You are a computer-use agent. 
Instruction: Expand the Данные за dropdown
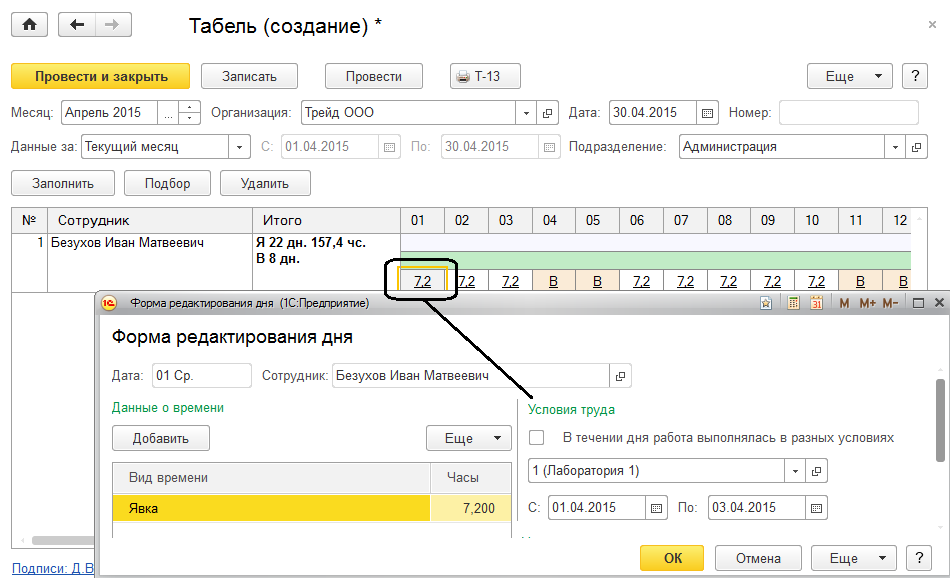[239, 147]
